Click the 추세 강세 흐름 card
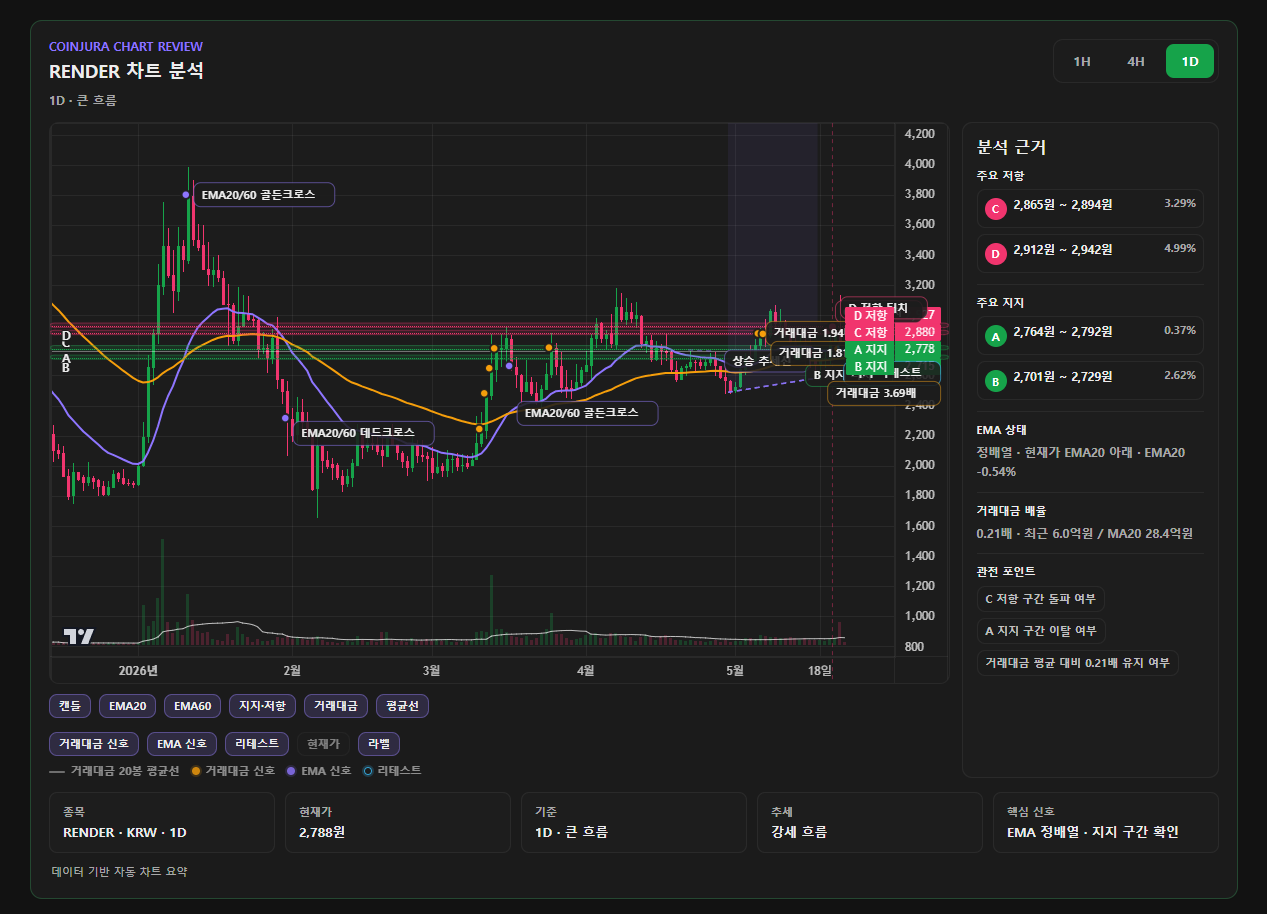This screenshot has width=1267, height=914. tap(870, 822)
